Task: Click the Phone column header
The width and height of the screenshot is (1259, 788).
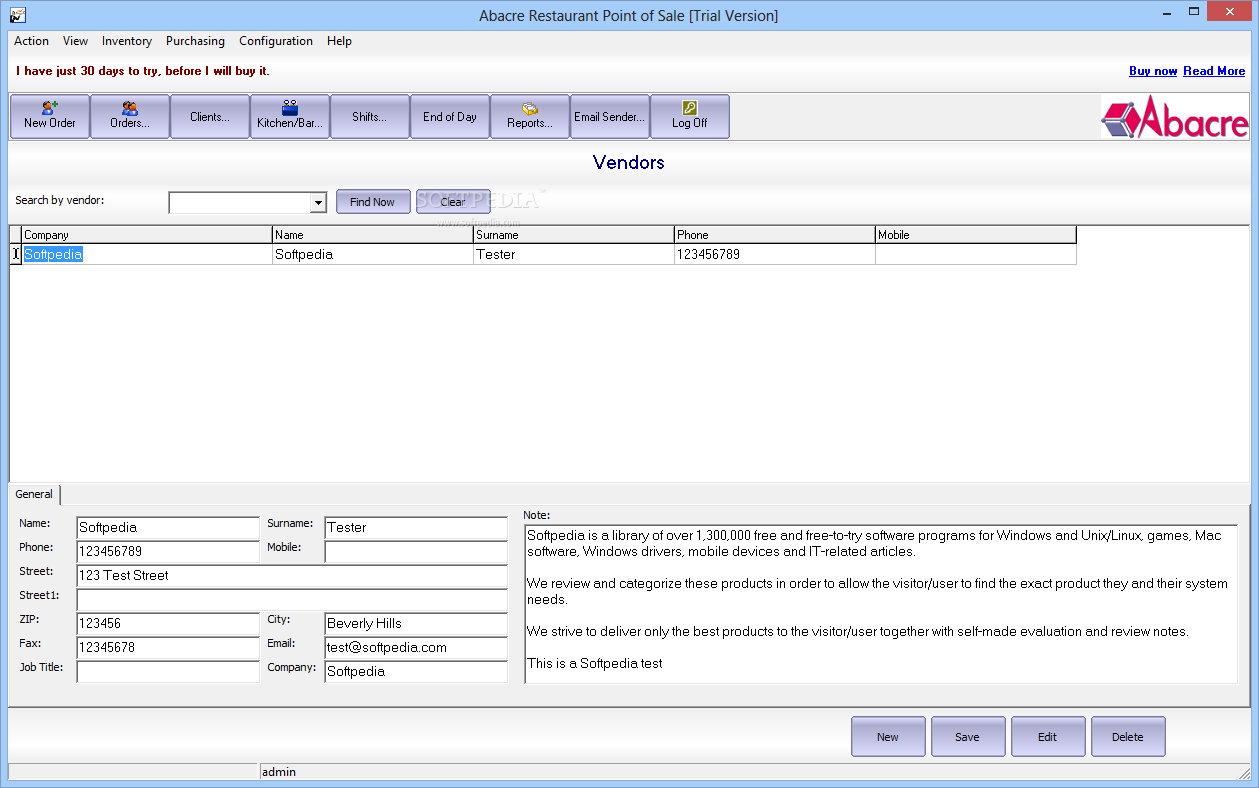Action: pos(775,235)
